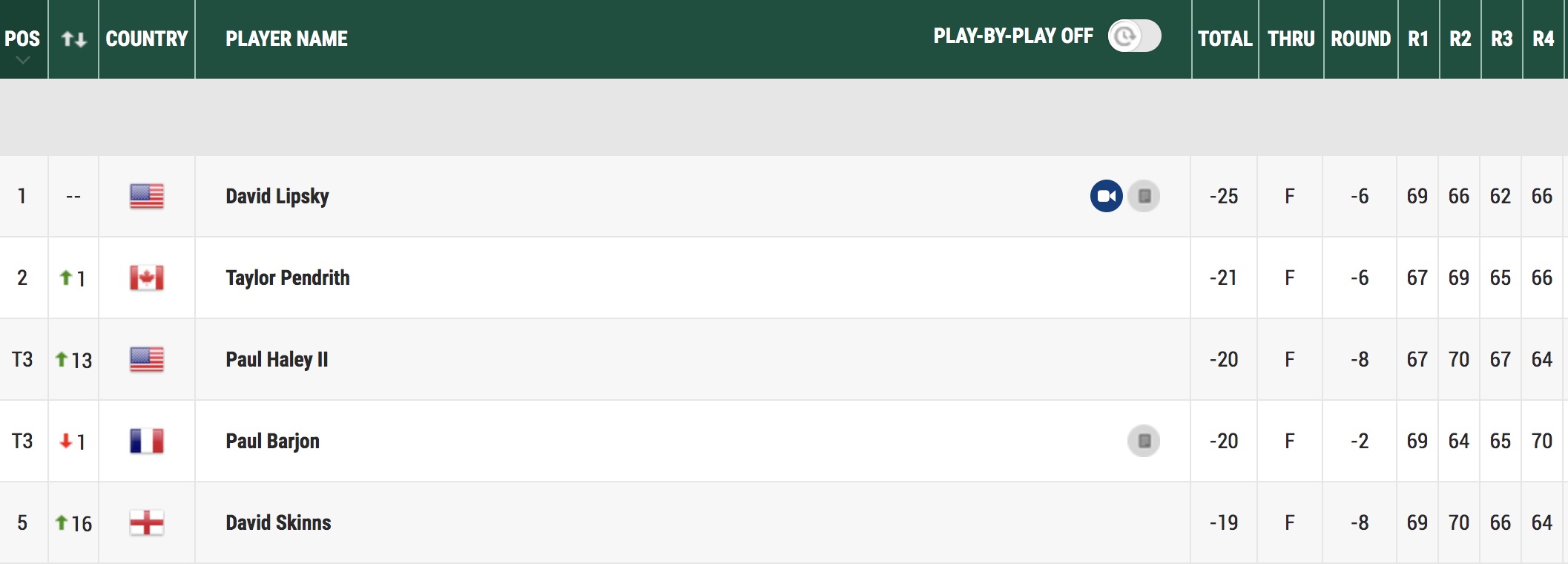This screenshot has height=564, width=1568.
Task: Open Paul Haley II's player row
Action: 784,359
